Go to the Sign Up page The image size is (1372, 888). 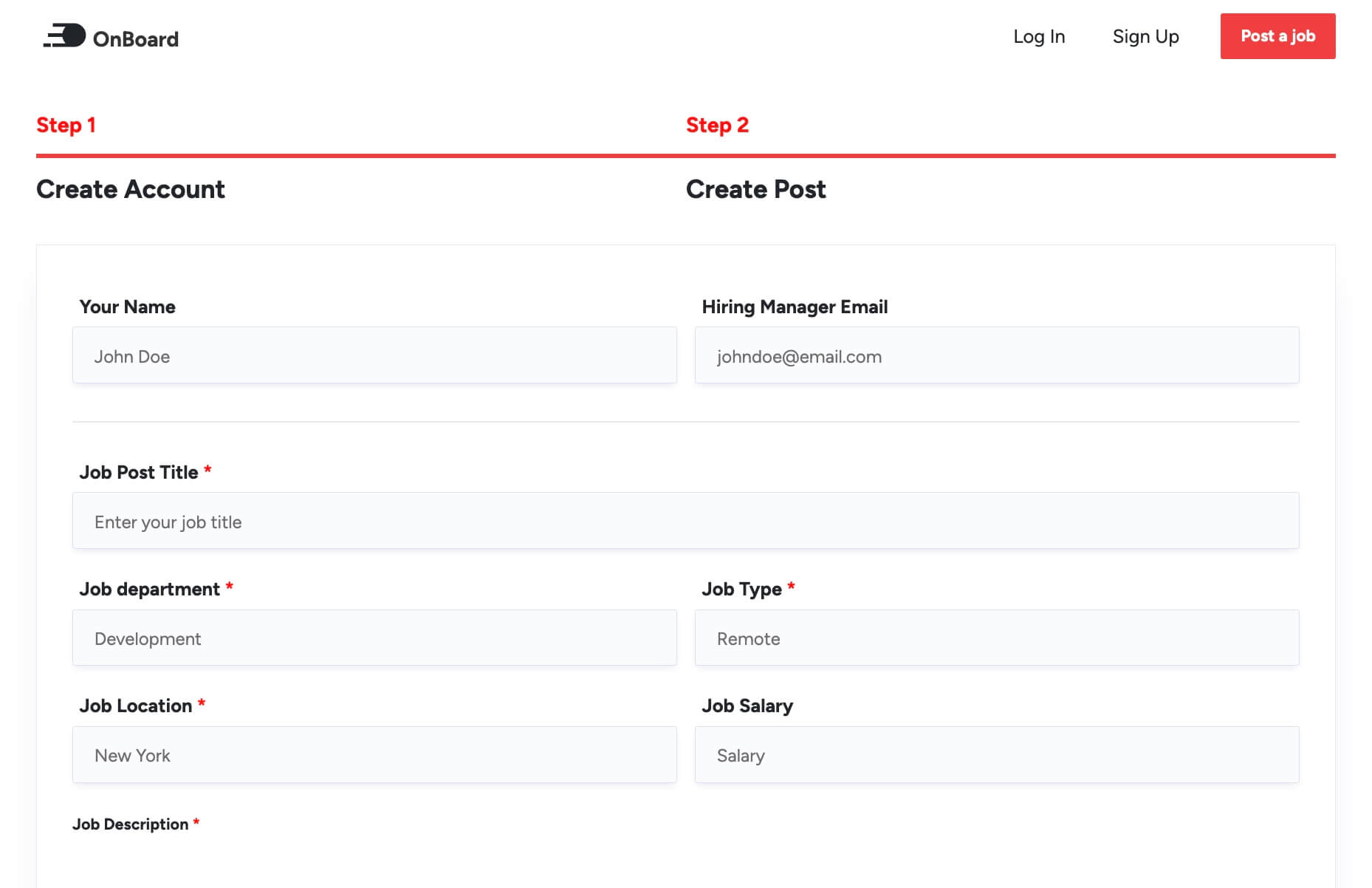(x=1145, y=37)
